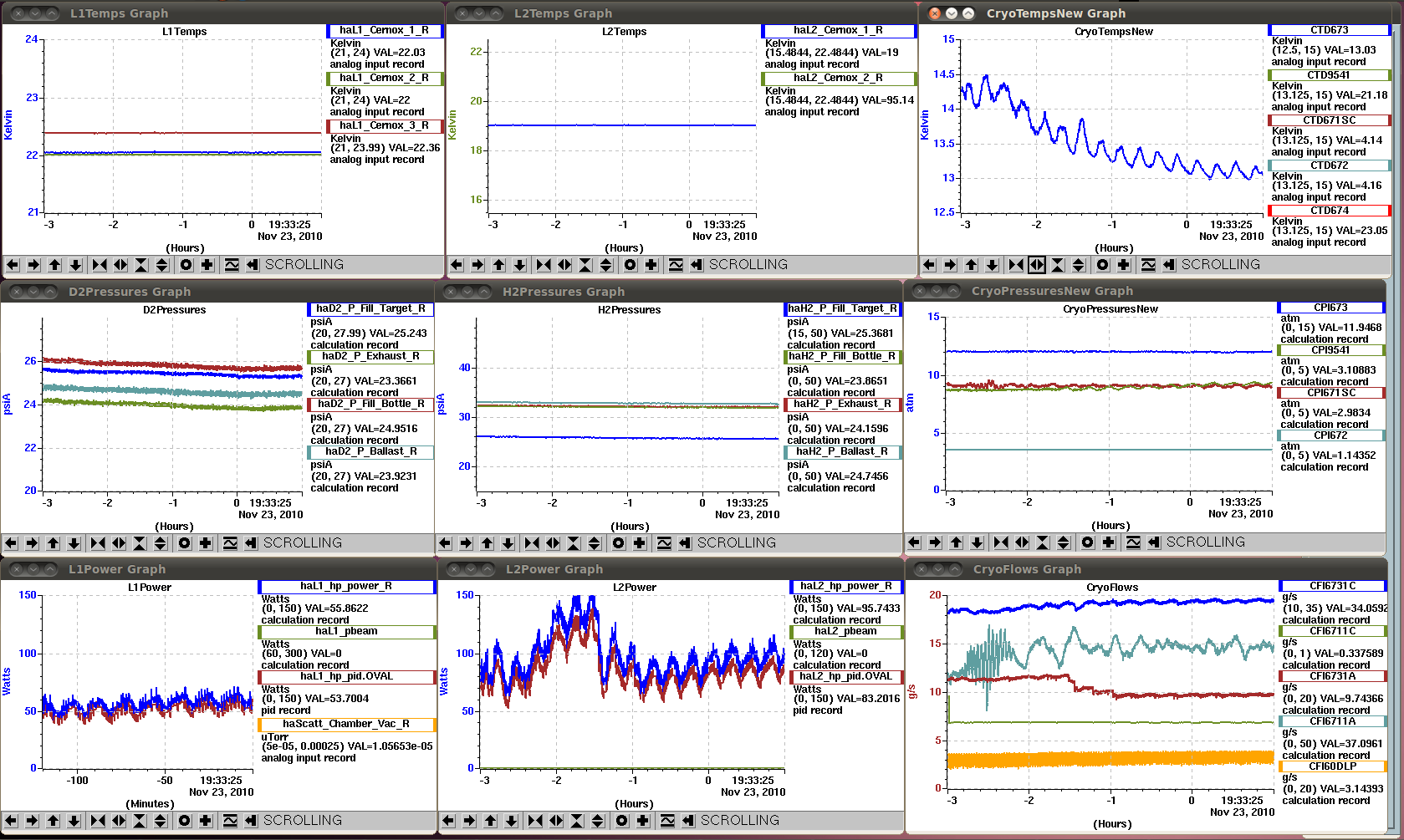1404x840 pixels.
Task: Pan left in L1Power Graph toolbar
Action: click(11, 821)
